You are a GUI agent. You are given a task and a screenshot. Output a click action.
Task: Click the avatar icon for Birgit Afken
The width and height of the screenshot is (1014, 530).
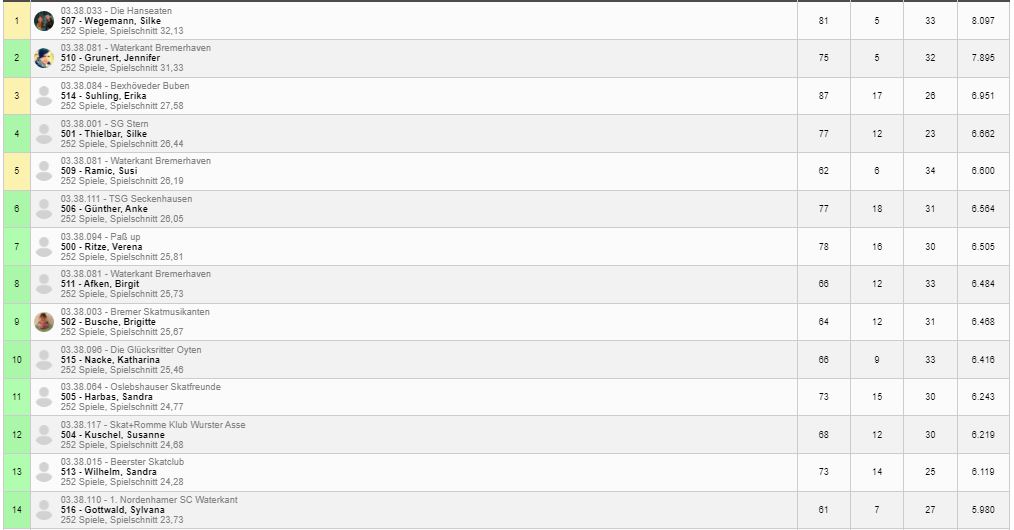(44, 284)
